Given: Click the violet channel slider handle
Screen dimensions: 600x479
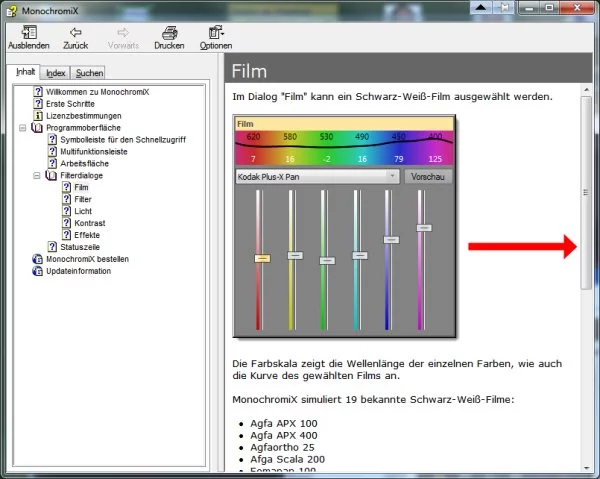Looking at the screenshot, I should click(424, 228).
